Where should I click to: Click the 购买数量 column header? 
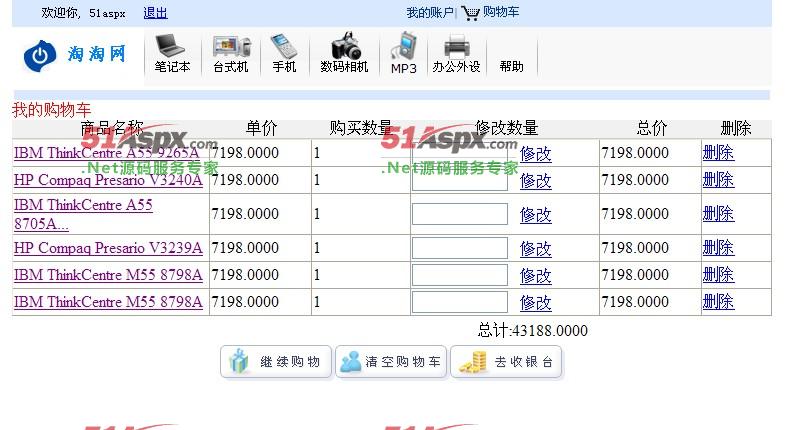point(361,128)
